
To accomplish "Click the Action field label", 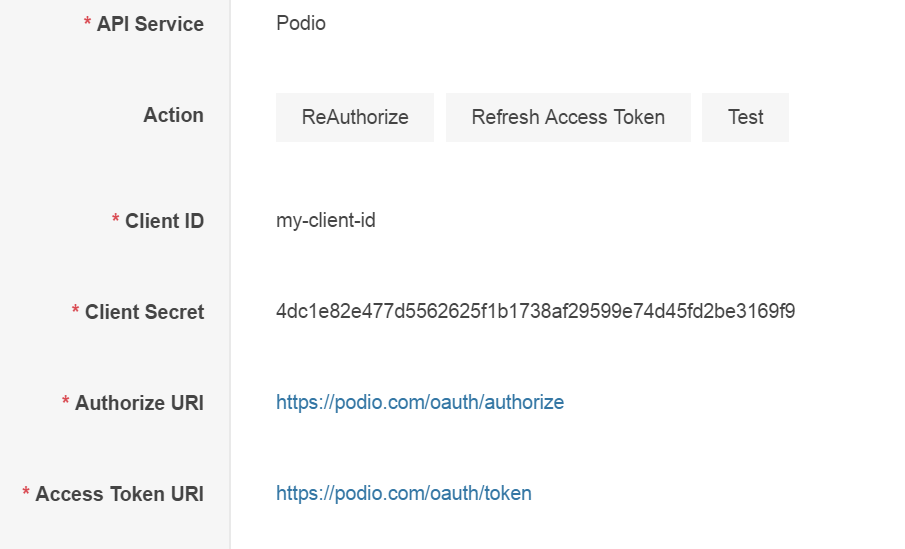I will pos(173,115).
